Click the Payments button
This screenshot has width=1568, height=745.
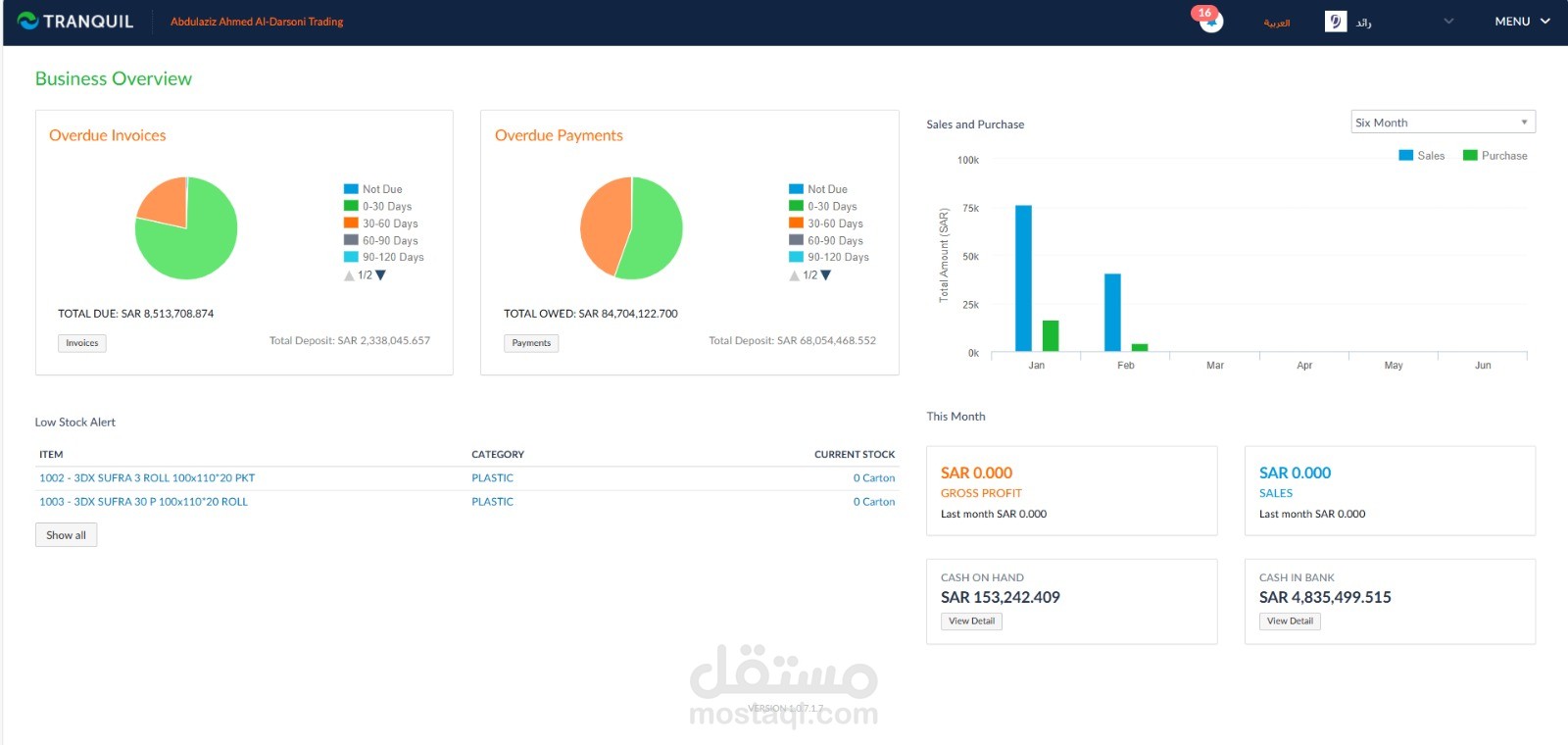pyautogui.click(x=531, y=343)
